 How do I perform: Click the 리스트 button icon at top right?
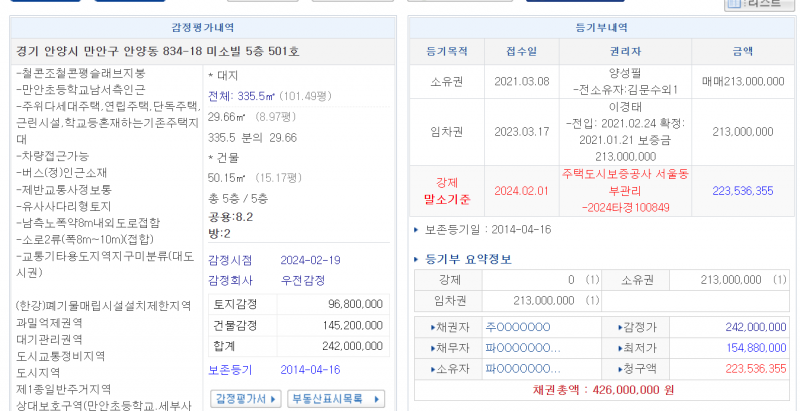(x=759, y=4)
